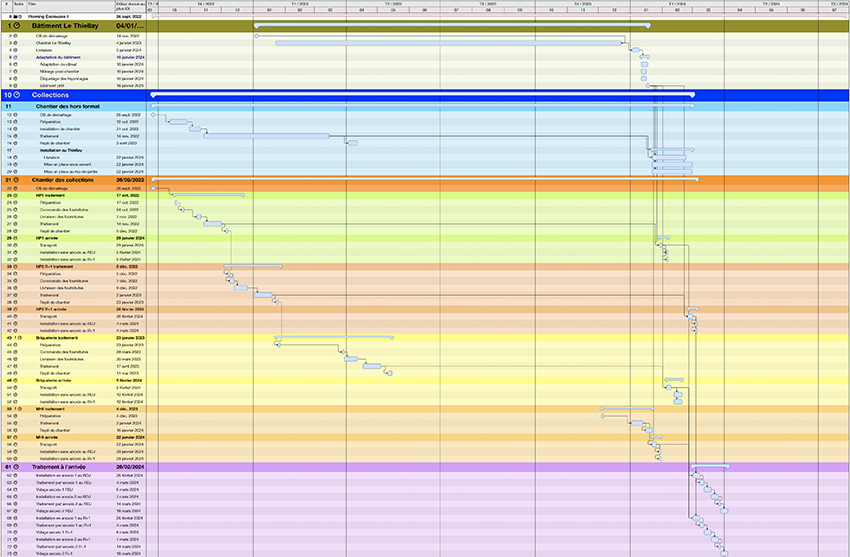Image resolution: width=850 pixels, height=557 pixels.
Task: Click the 5 déc. 2022 date of HP2 R+1 traitement
Action: tap(127, 267)
